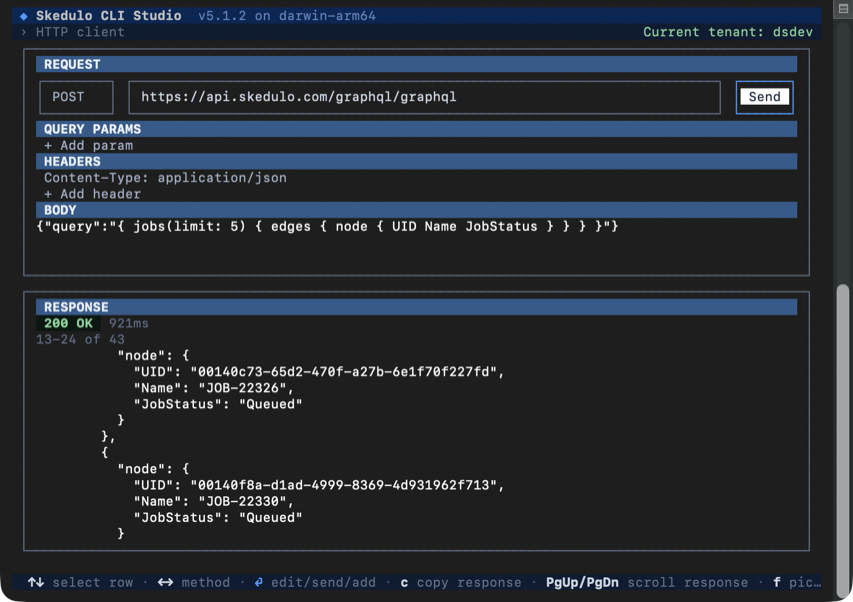Focus the request URL field

coord(424,97)
